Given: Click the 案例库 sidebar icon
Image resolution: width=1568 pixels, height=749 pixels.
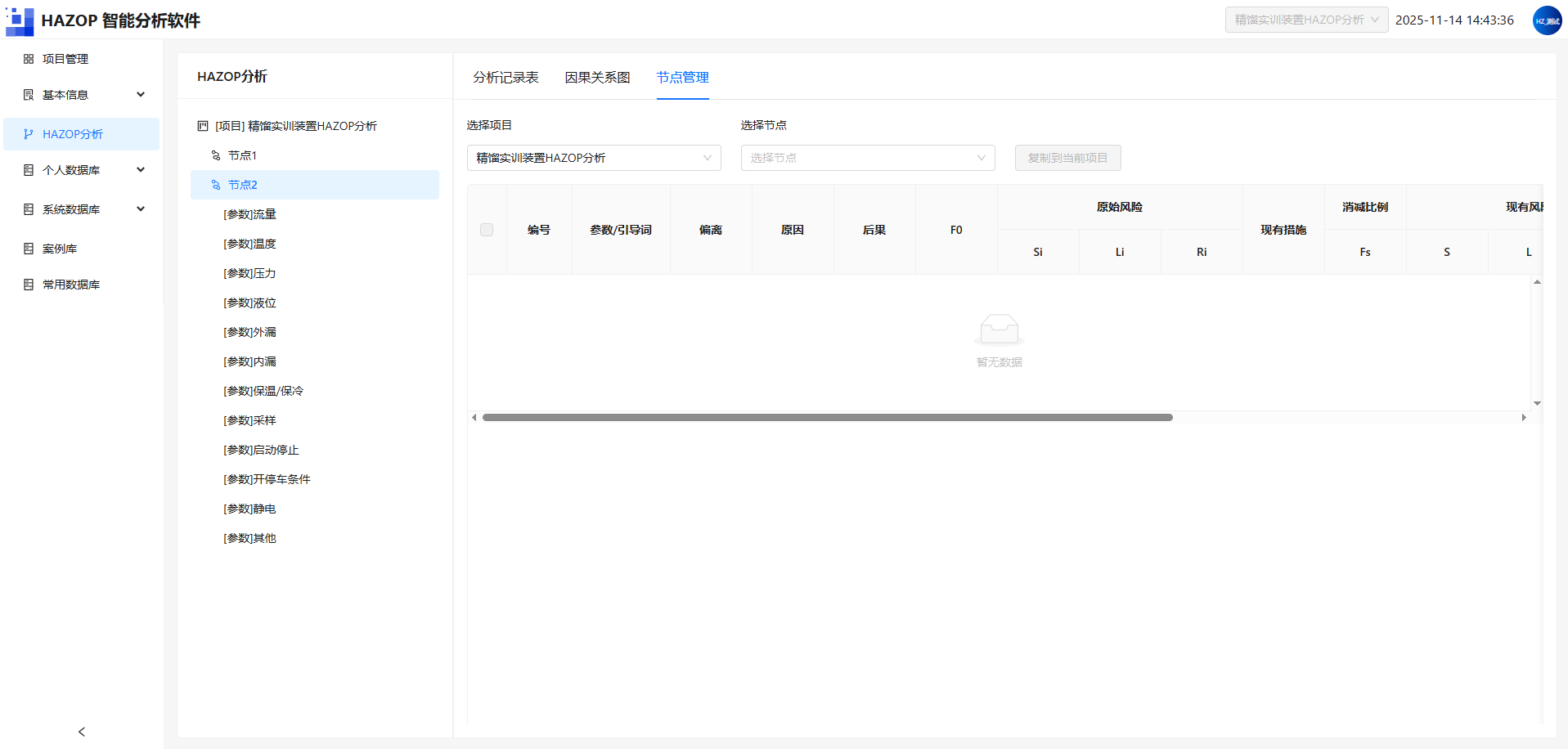Looking at the screenshot, I should [x=29, y=249].
